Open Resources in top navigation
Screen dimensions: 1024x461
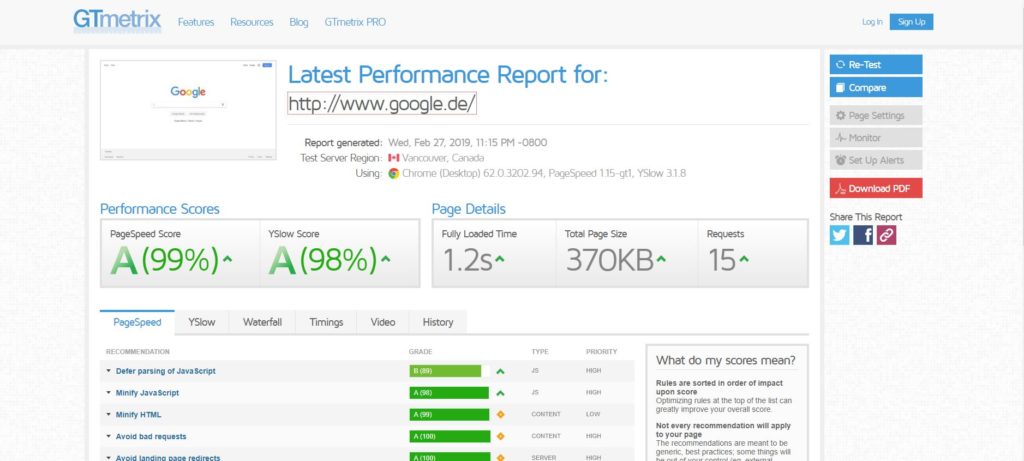click(x=251, y=22)
